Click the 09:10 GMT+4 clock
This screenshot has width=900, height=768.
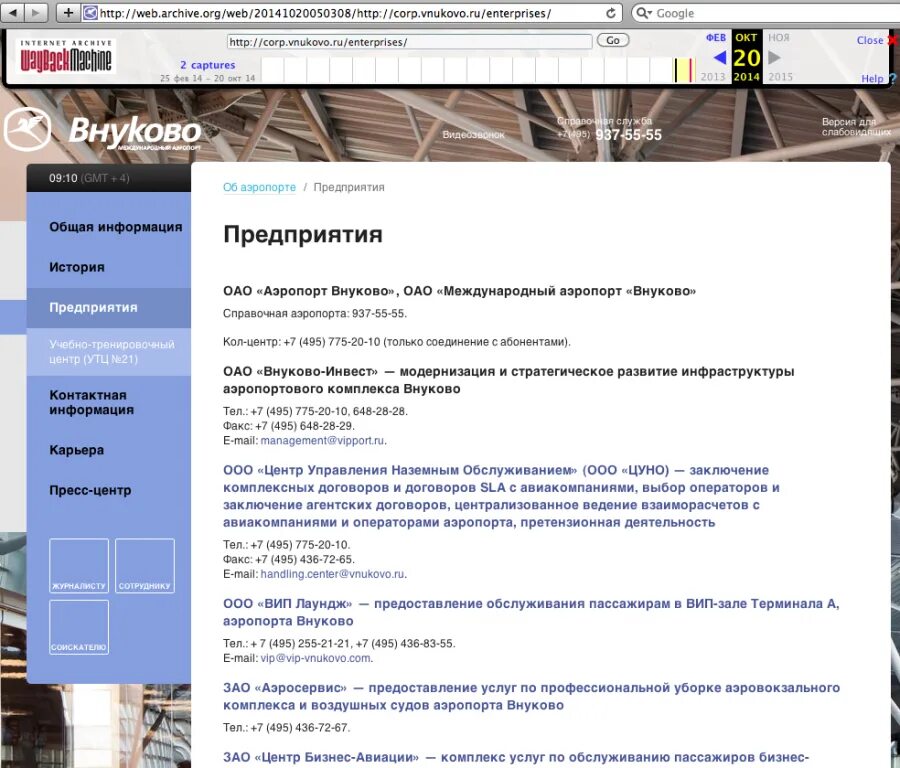point(89,178)
